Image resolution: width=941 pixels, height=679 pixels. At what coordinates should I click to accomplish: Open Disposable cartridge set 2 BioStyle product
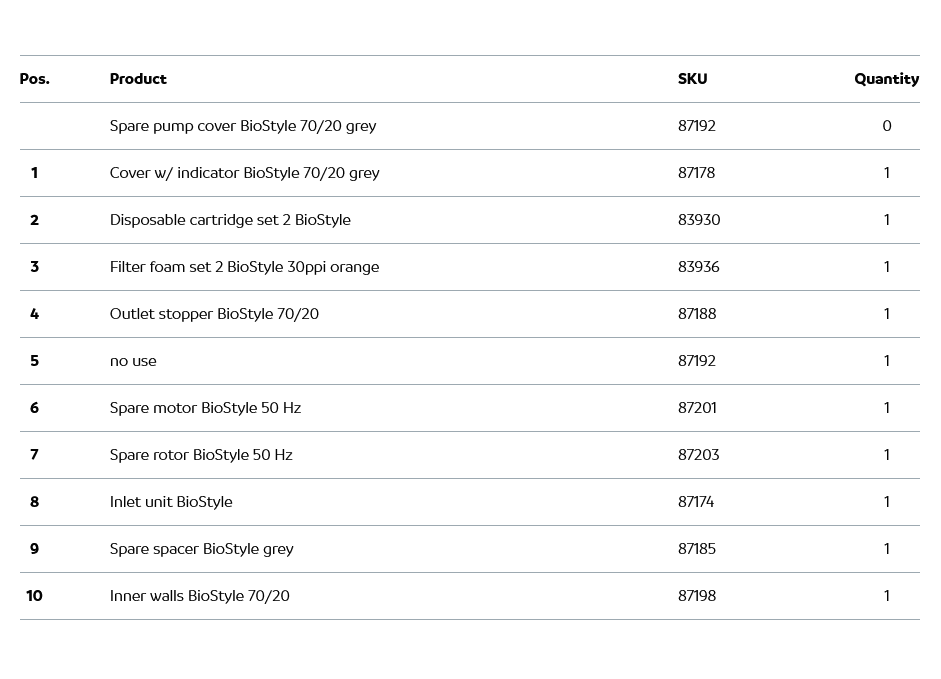(230, 220)
